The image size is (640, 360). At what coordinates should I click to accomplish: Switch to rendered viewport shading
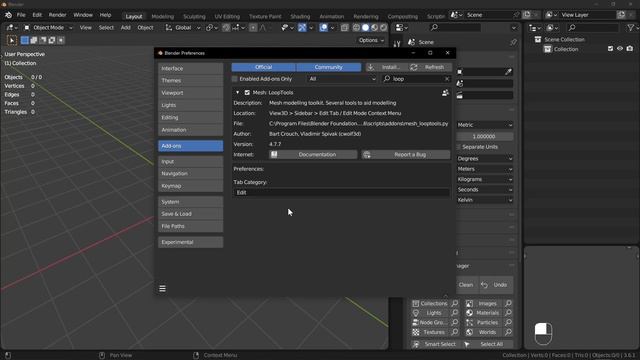(x=383, y=28)
